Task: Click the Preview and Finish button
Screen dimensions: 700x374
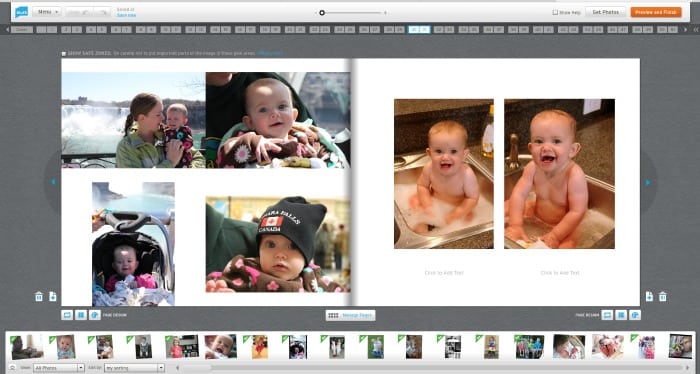Action: click(656, 12)
